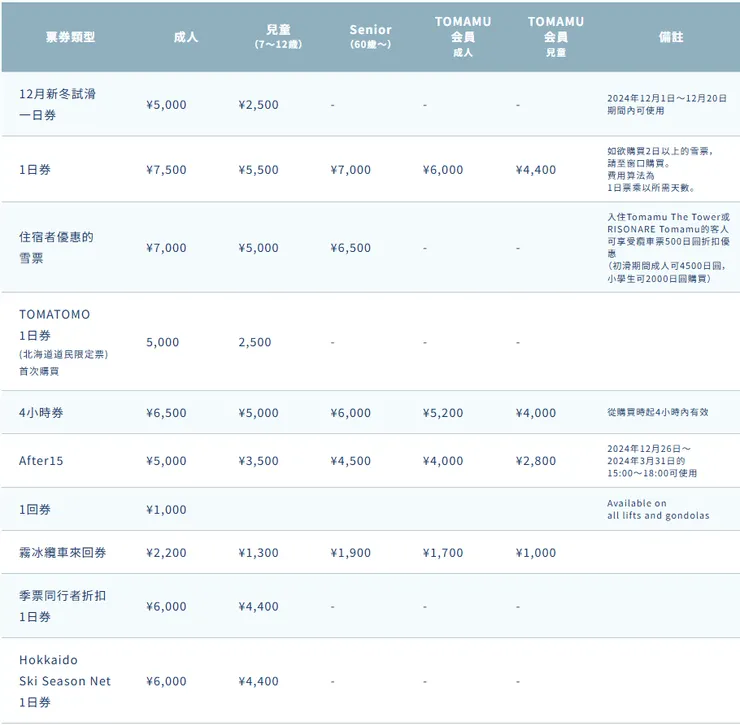
Task: Click the 兒童 (7~12歲) column header
Action: [x=278, y=36]
